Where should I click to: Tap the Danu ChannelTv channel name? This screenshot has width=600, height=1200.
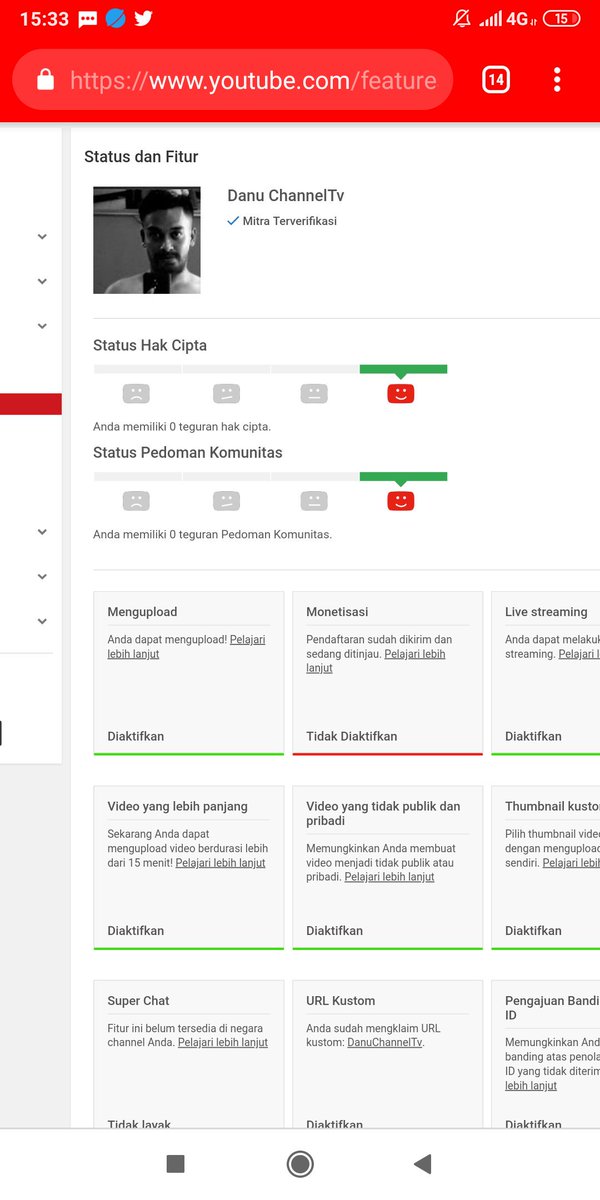coord(285,196)
